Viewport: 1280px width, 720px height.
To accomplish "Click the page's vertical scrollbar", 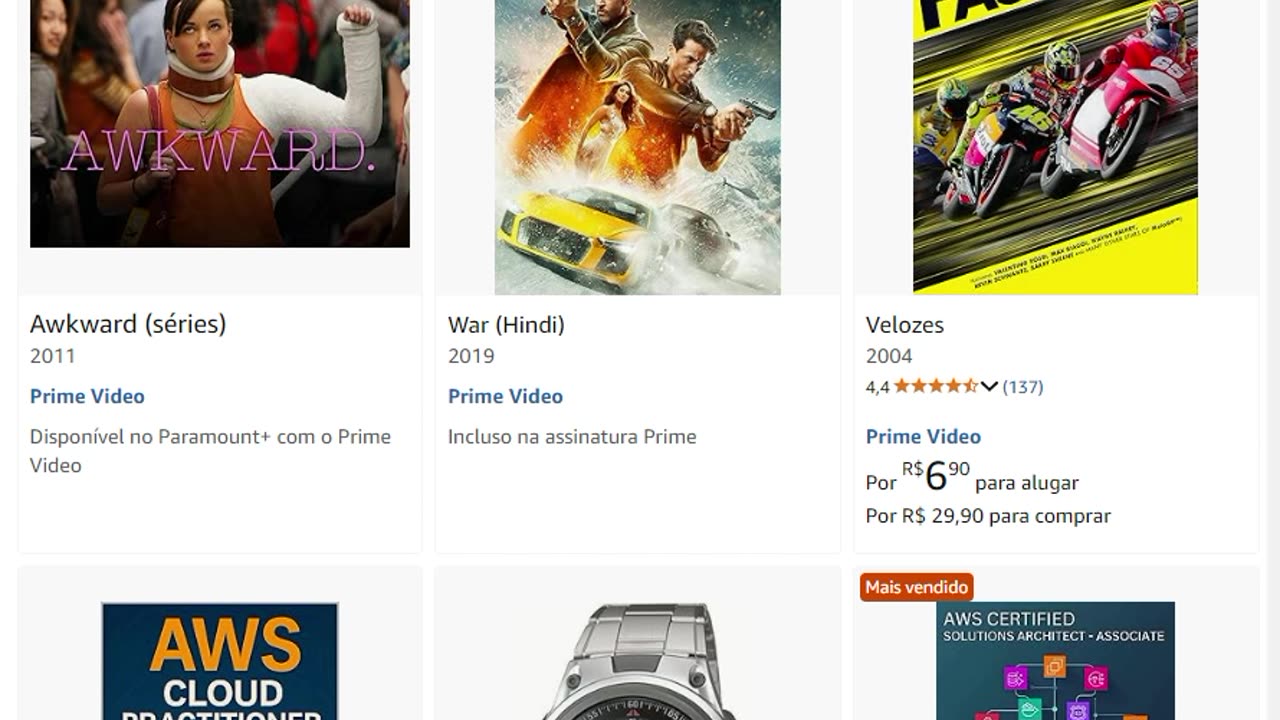I will tap(1273, 360).
